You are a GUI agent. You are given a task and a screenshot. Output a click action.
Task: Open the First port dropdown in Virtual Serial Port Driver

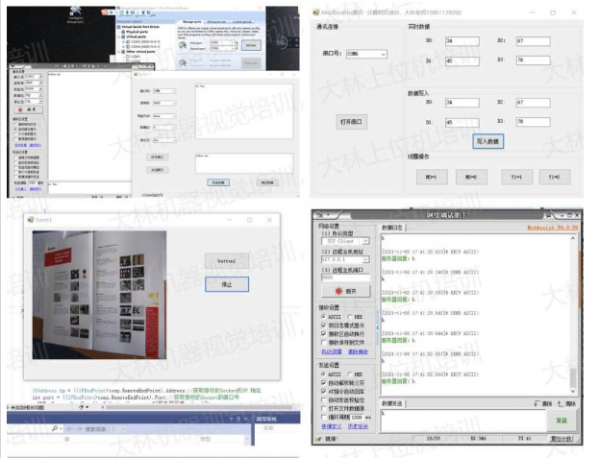pyautogui.click(x=222, y=43)
